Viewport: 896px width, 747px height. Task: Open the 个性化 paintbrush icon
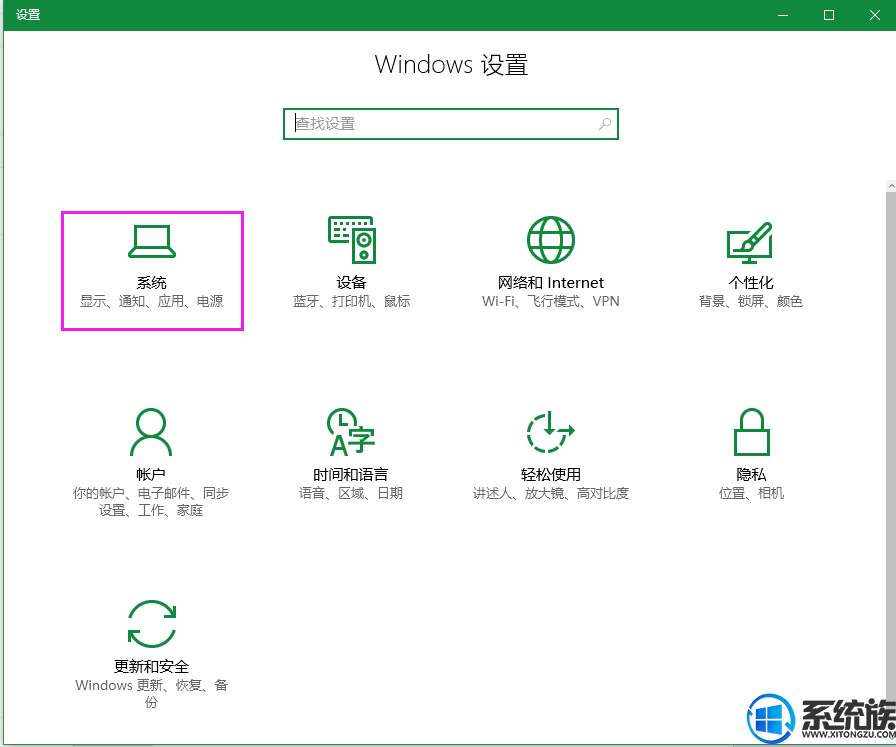click(x=750, y=242)
